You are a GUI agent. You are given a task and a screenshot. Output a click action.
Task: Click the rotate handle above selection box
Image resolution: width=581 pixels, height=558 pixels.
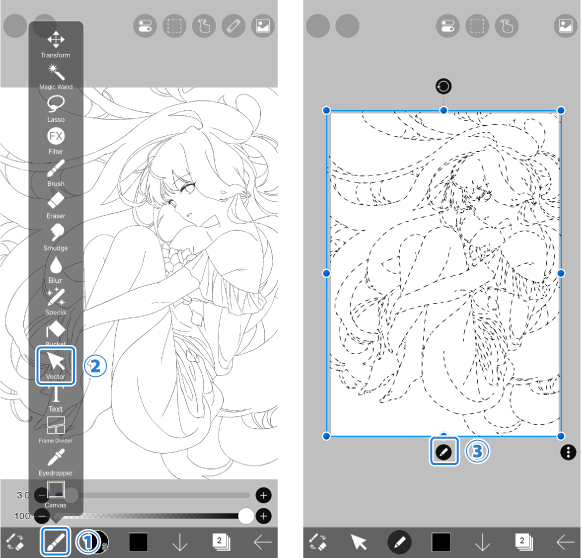(443, 86)
